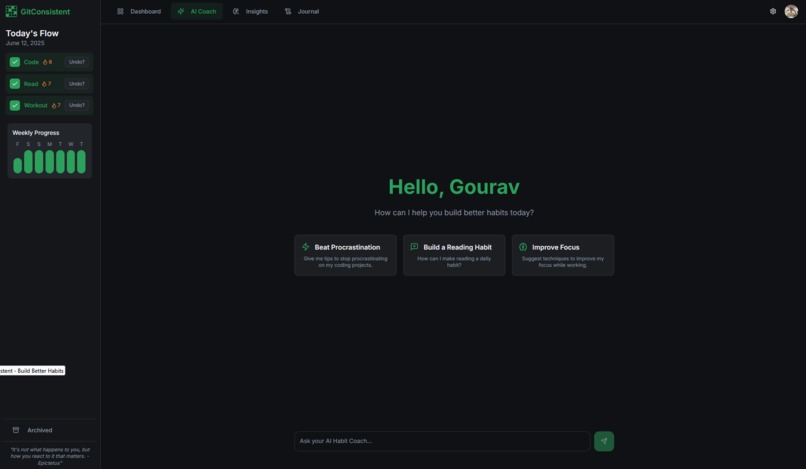
Task: Uncheck the Code habit checkbox
Action: tap(15, 62)
